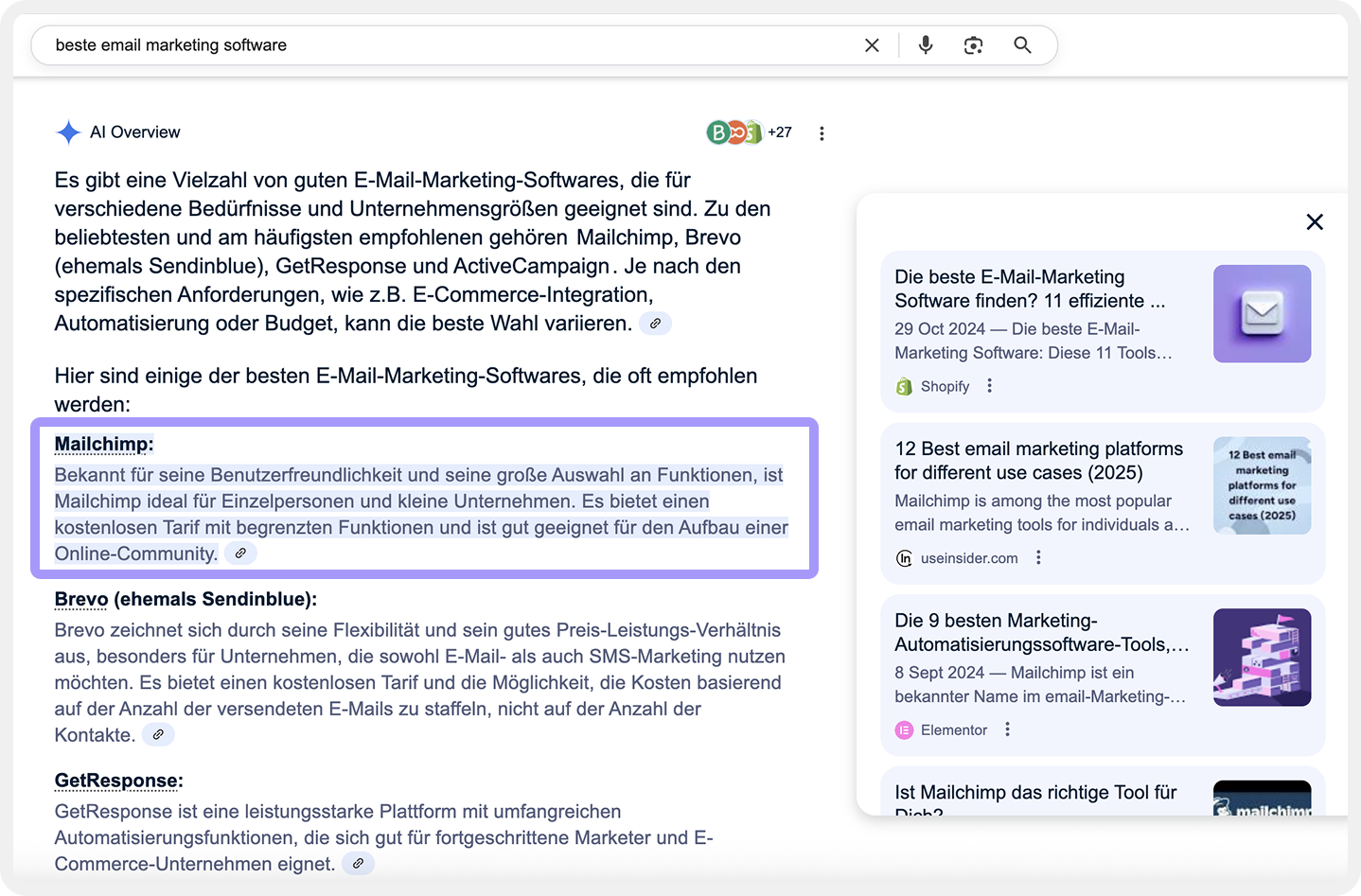
Task: Click the AI Overview sparkle icon
Action: pyautogui.click(x=68, y=132)
